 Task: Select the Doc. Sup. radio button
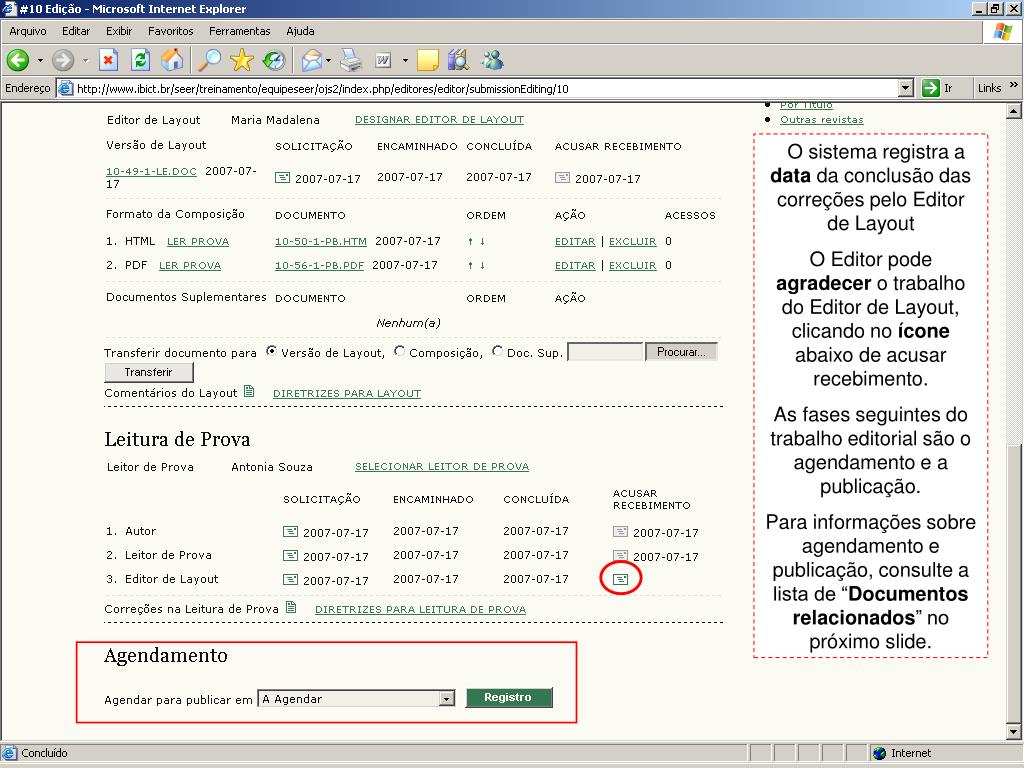tap(497, 352)
